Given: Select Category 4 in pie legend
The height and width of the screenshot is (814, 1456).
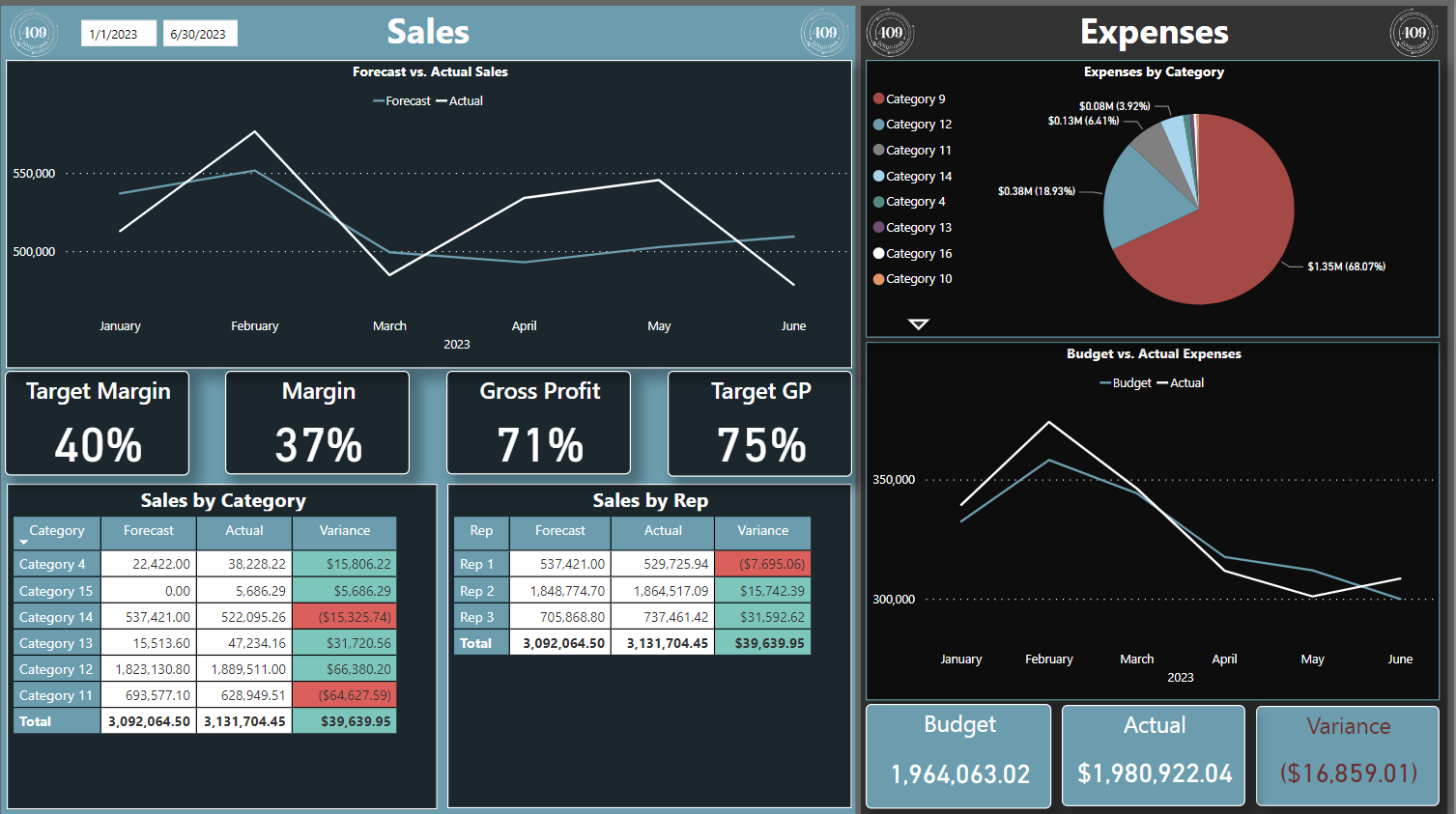Looking at the screenshot, I should point(909,202).
